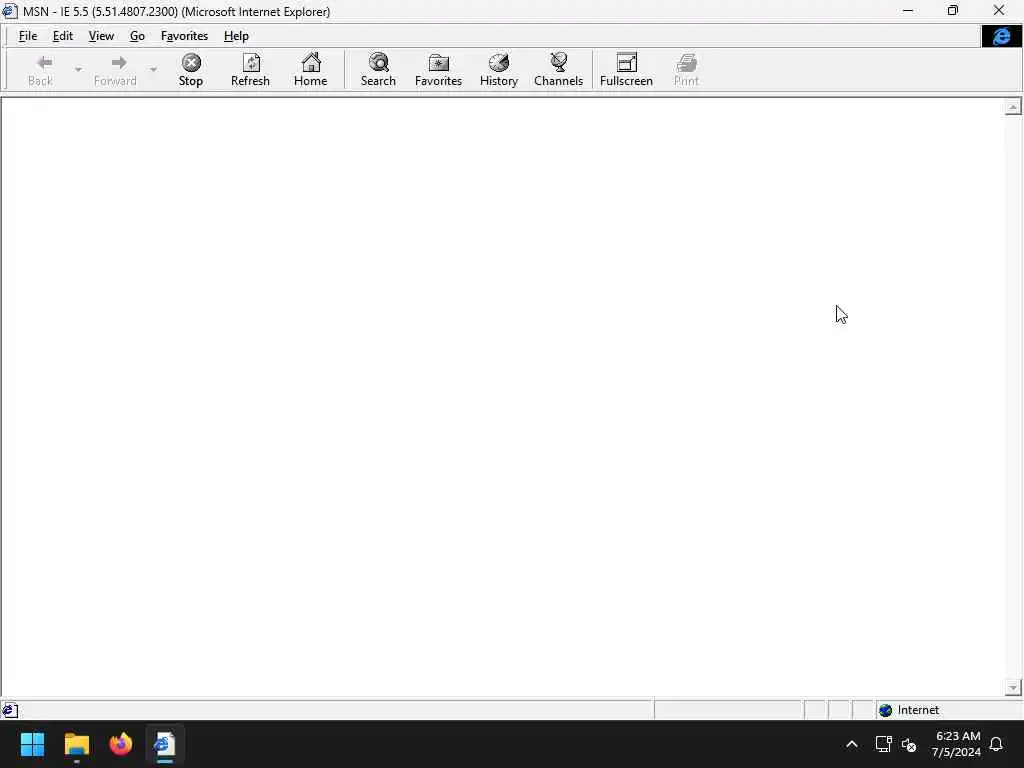Show hidden system tray icons

point(852,744)
